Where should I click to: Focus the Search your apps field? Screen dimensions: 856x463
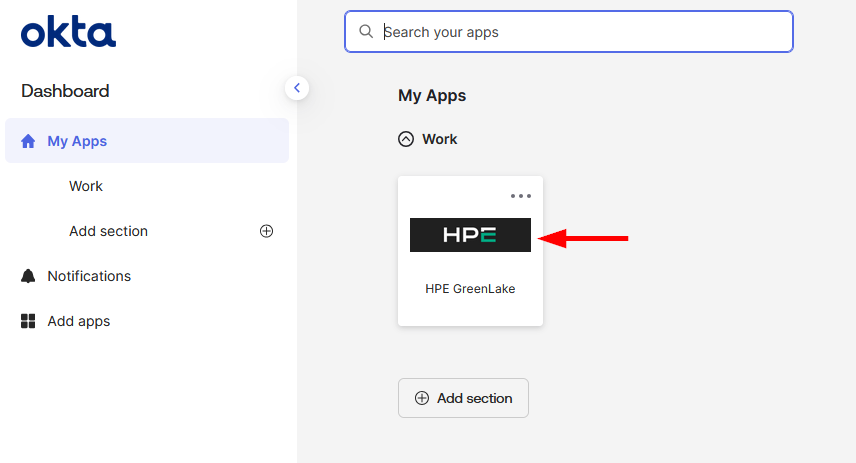580,32
